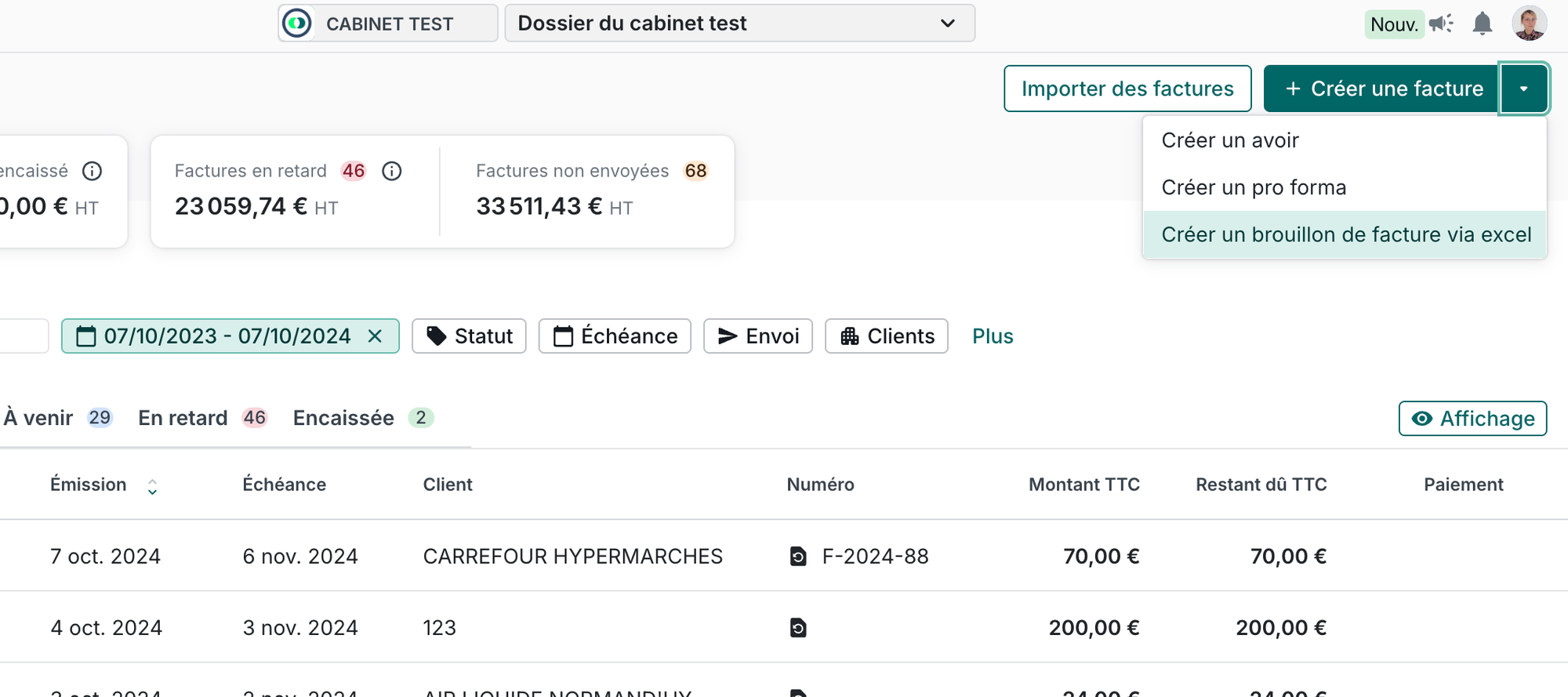Select Créer un avoir menu option
This screenshot has height=697, width=1568.
1230,140
